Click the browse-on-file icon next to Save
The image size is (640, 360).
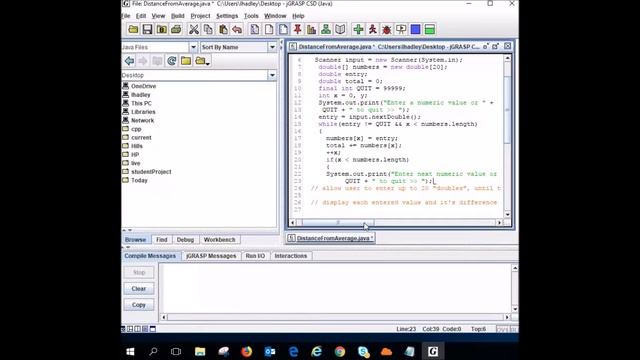[x=162, y=29]
